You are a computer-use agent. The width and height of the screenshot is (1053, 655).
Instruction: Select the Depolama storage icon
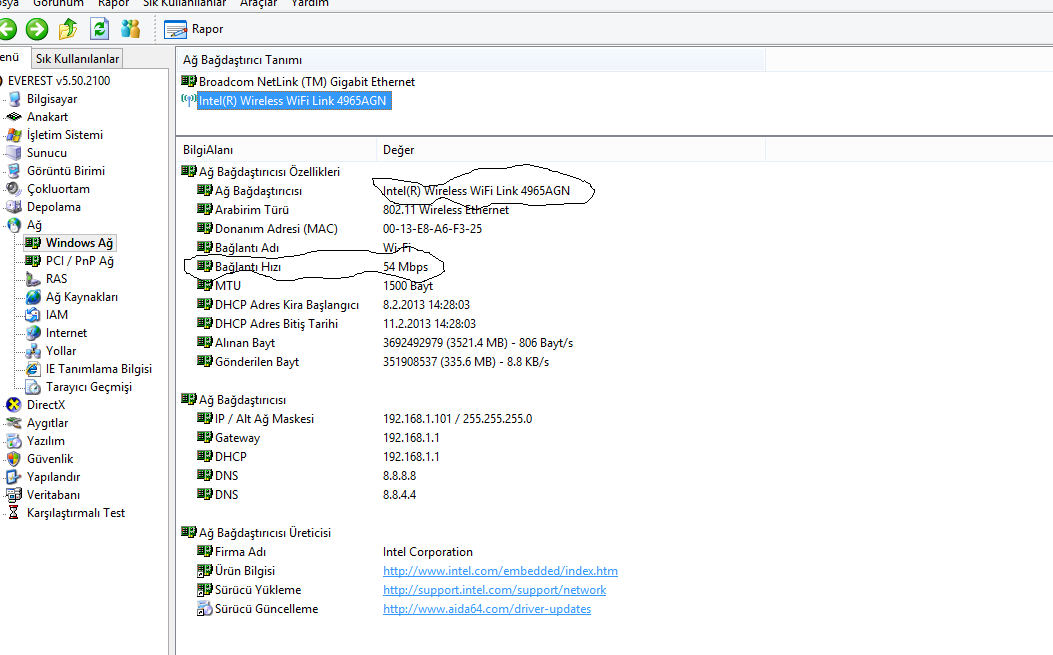coord(14,207)
